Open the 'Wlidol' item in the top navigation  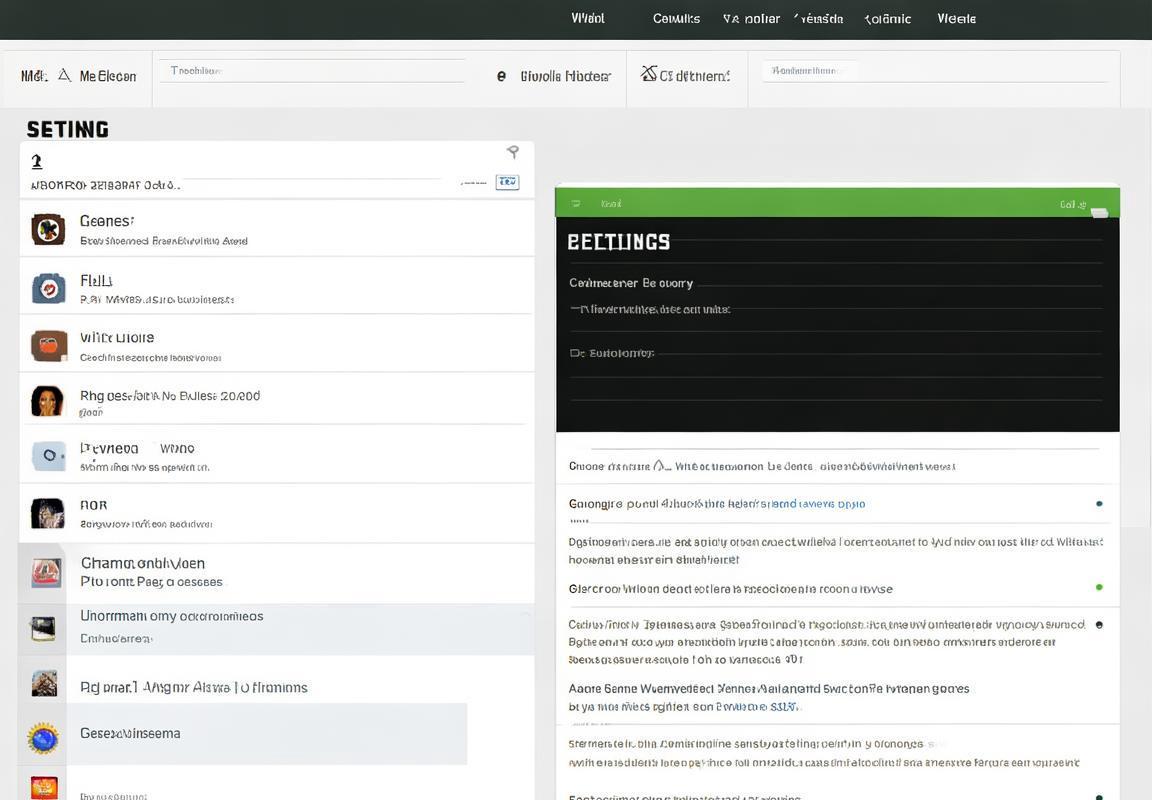click(588, 18)
